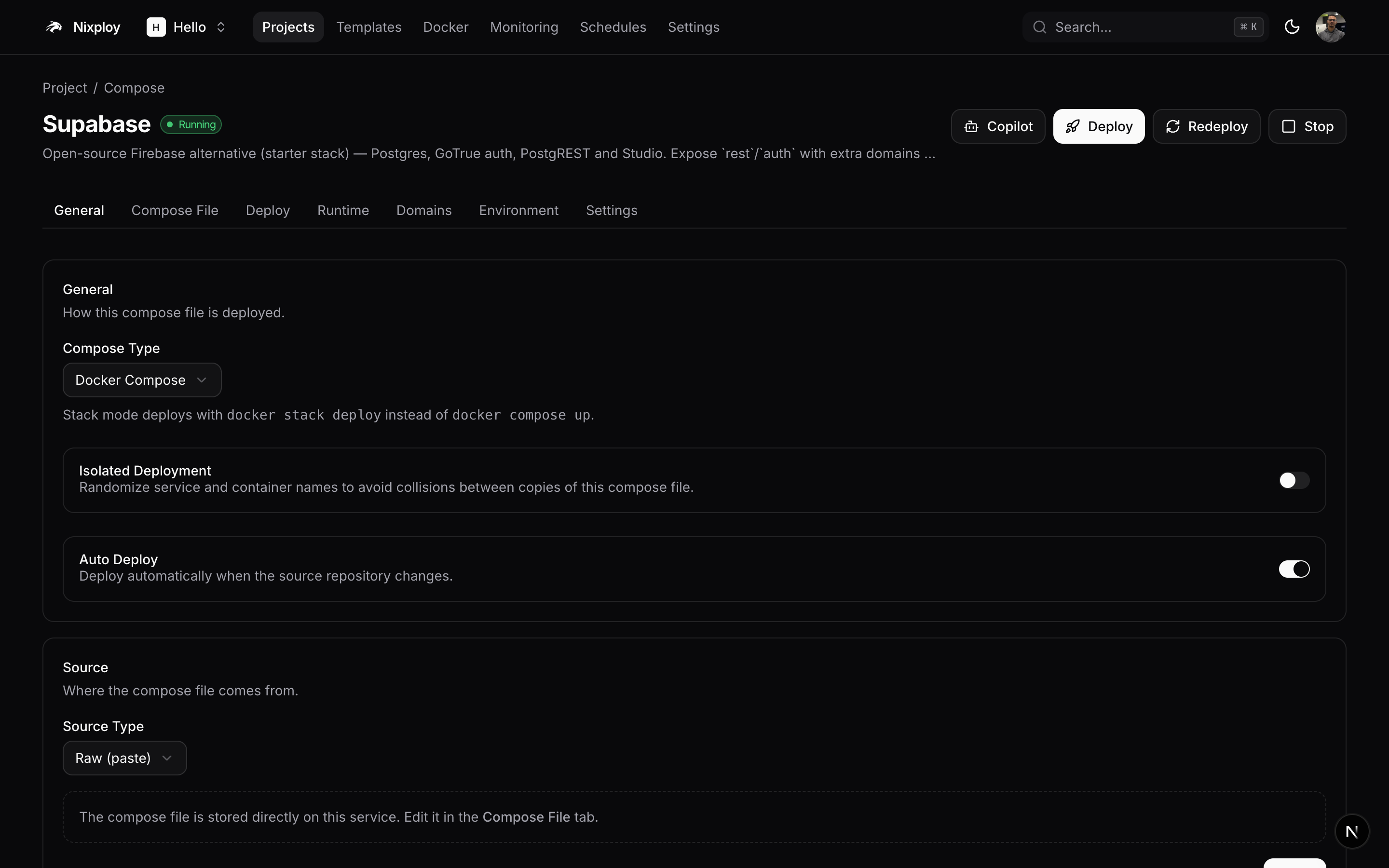Switch to the Environment tab
The height and width of the screenshot is (868, 1389).
coord(519,211)
